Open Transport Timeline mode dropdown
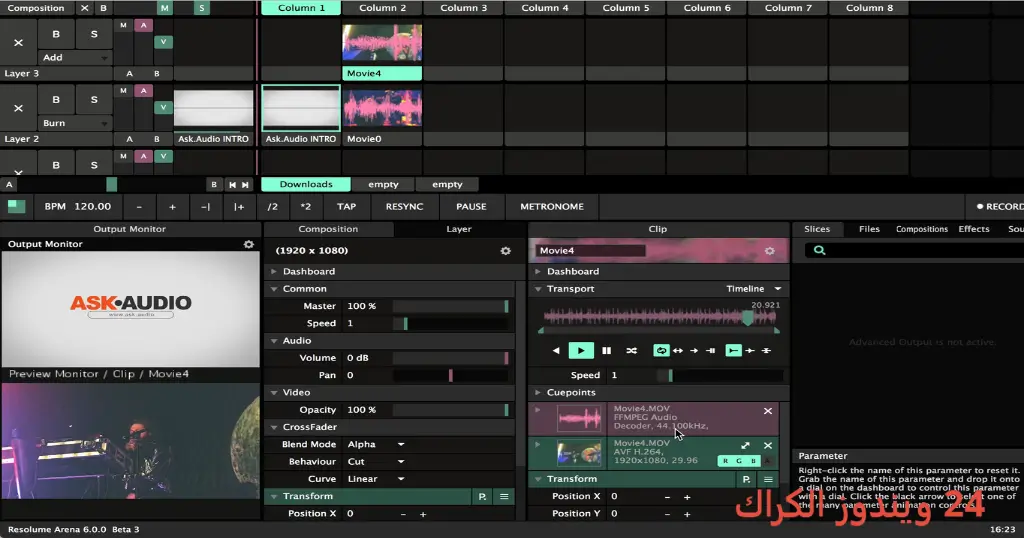The width and height of the screenshot is (1024, 538). click(754, 289)
